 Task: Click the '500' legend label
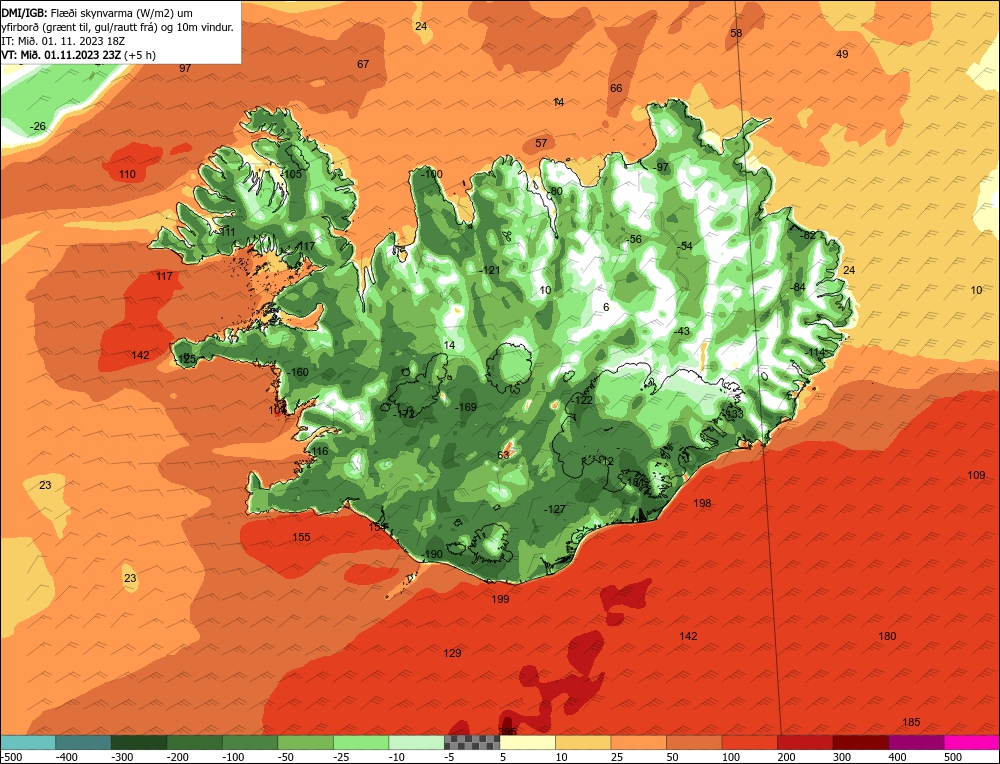pyautogui.click(x=953, y=757)
